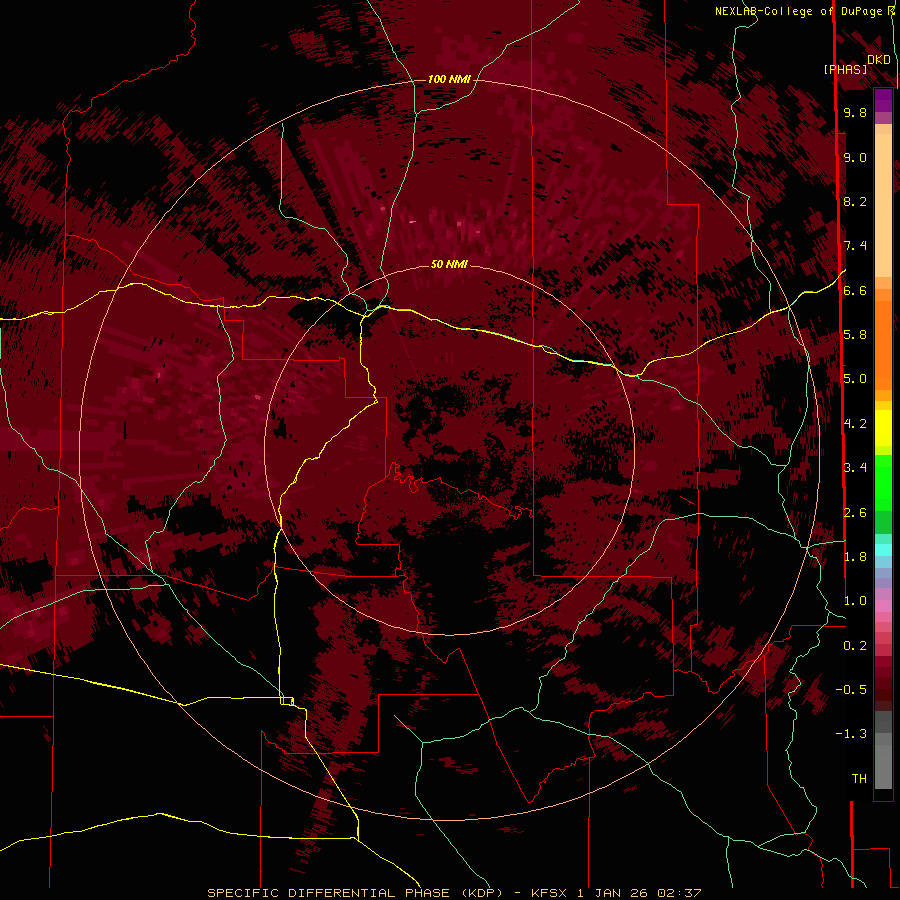
Task: Click the 3.4 legend value
Action: (855, 468)
